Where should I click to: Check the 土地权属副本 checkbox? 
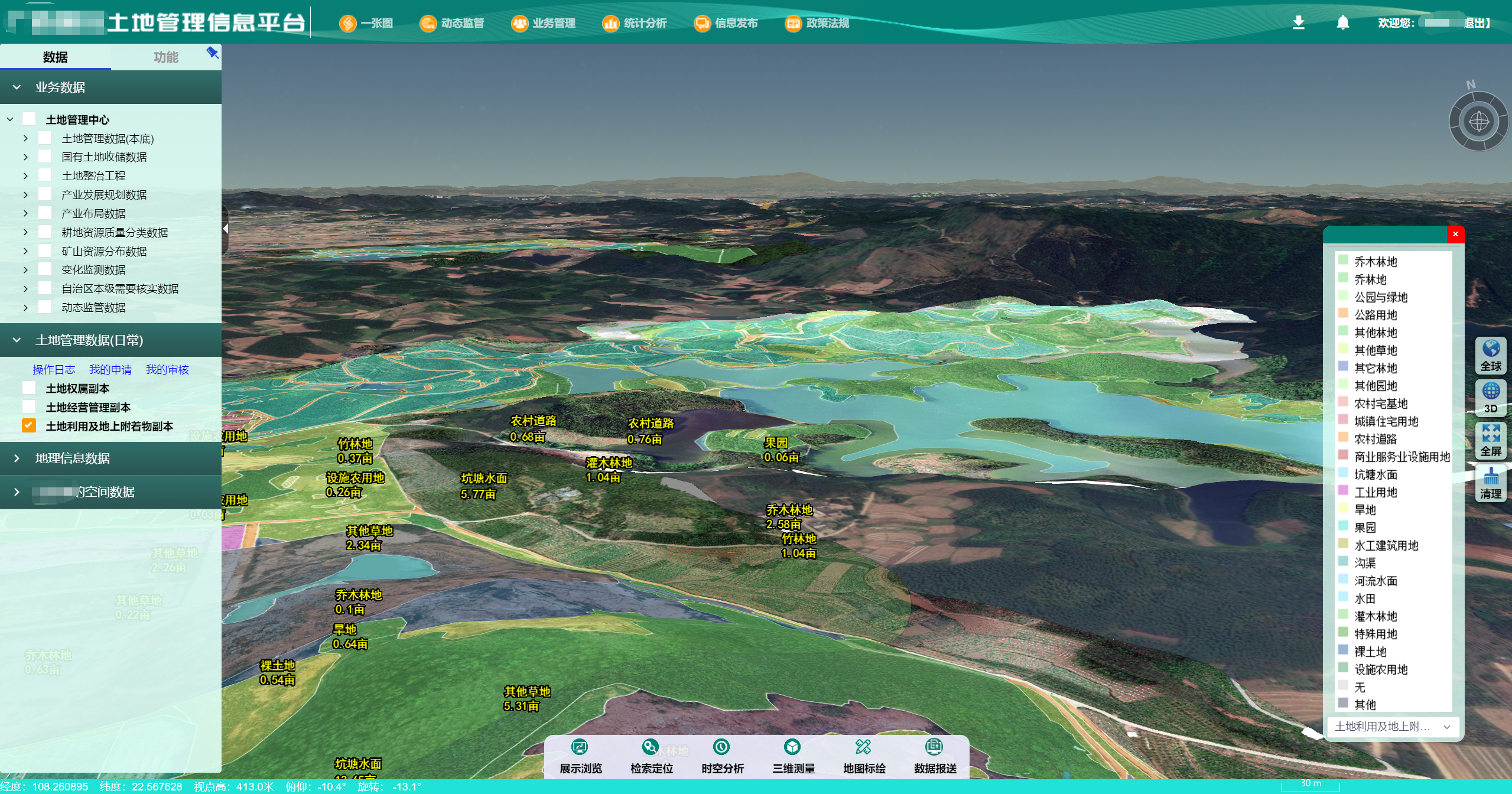[29, 388]
